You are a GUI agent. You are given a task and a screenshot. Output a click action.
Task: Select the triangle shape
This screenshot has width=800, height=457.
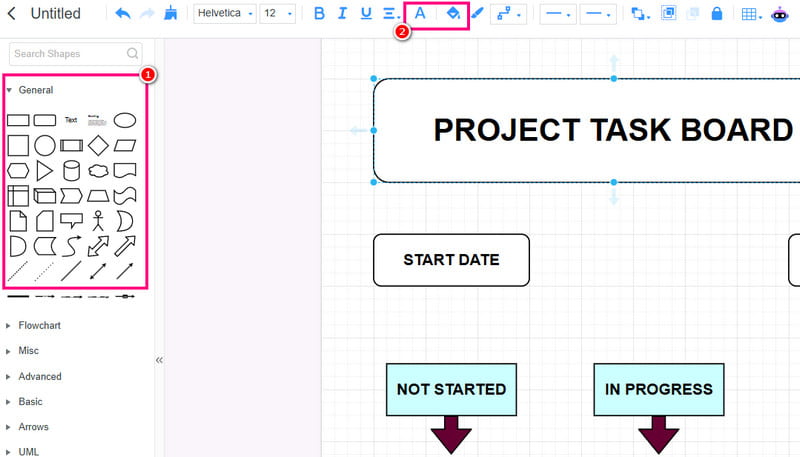[44, 171]
